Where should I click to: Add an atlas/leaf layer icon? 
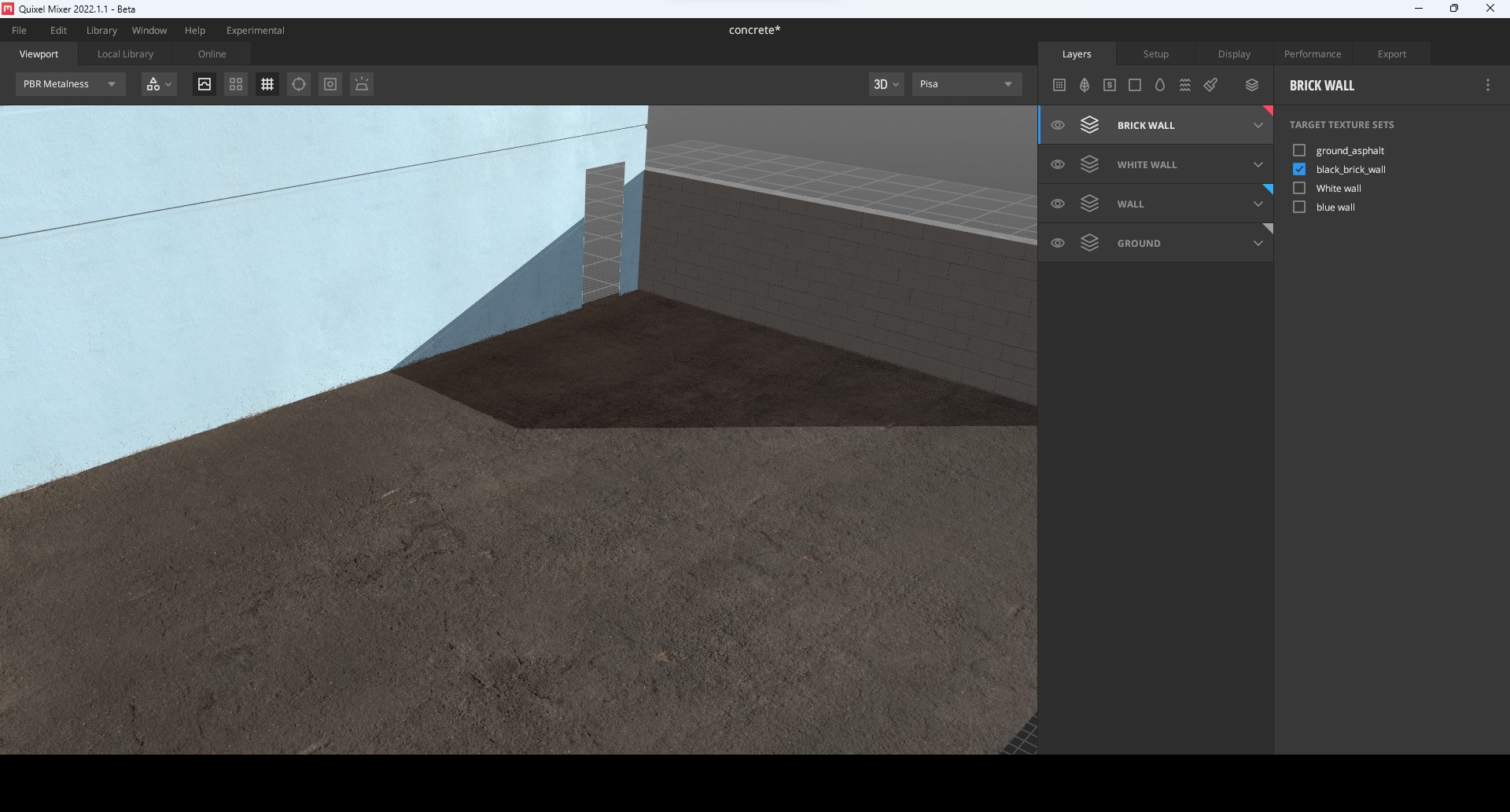pos(1085,85)
